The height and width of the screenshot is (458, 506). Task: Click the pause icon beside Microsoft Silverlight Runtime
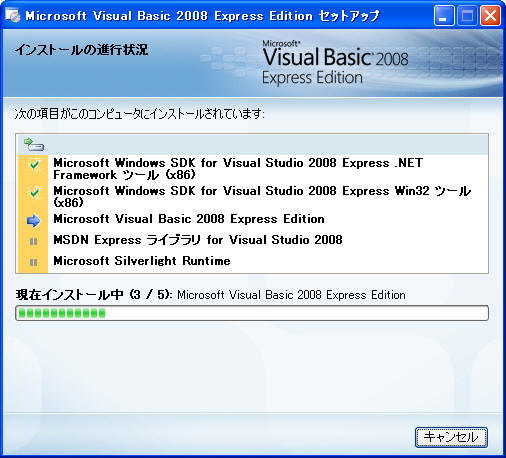pyautogui.click(x=33, y=262)
